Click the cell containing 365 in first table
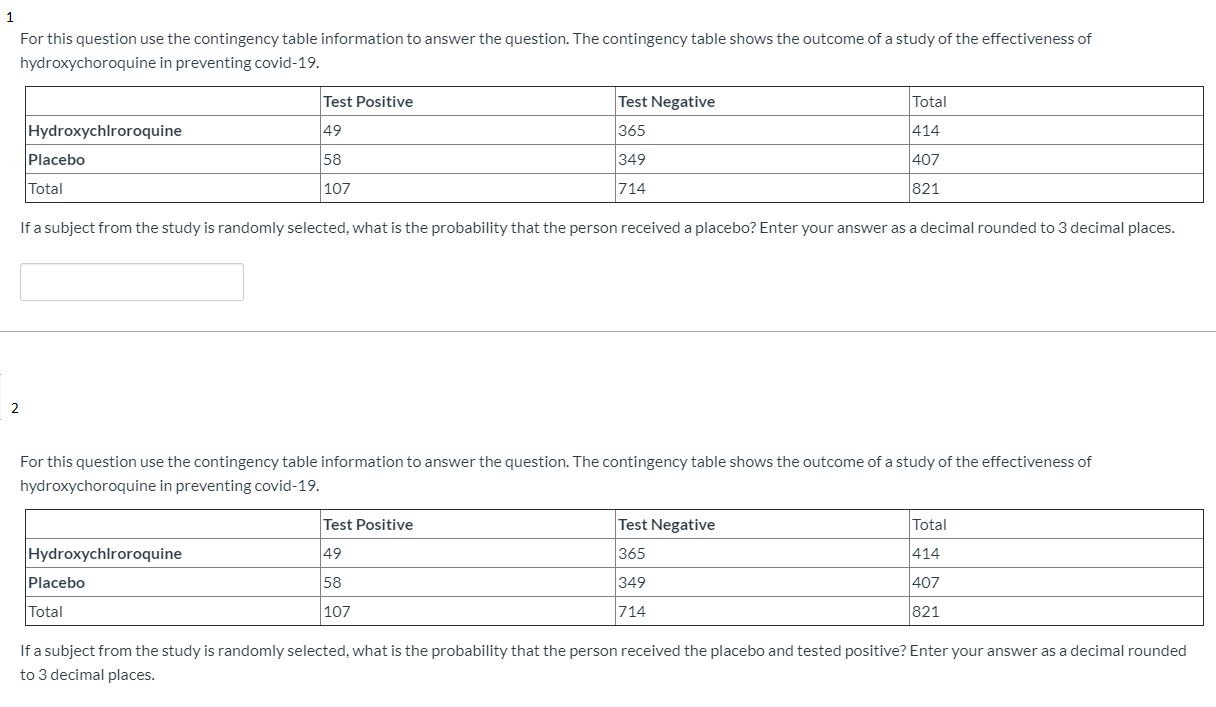1216x707 pixels. coord(630,130)
